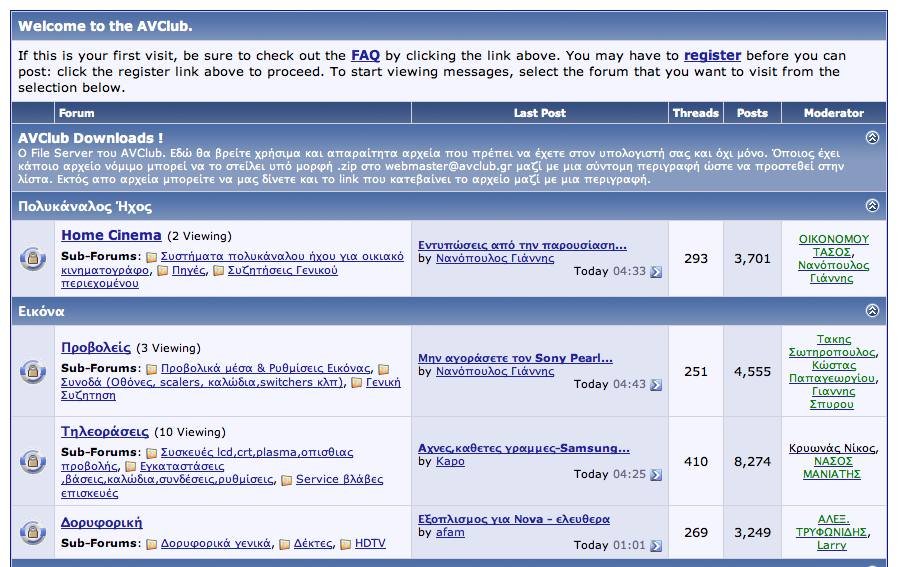Collapse the Πολυκάναλος Ήχος category
The height and width of the screenshot is (567, 899).
tap(872, 206)
